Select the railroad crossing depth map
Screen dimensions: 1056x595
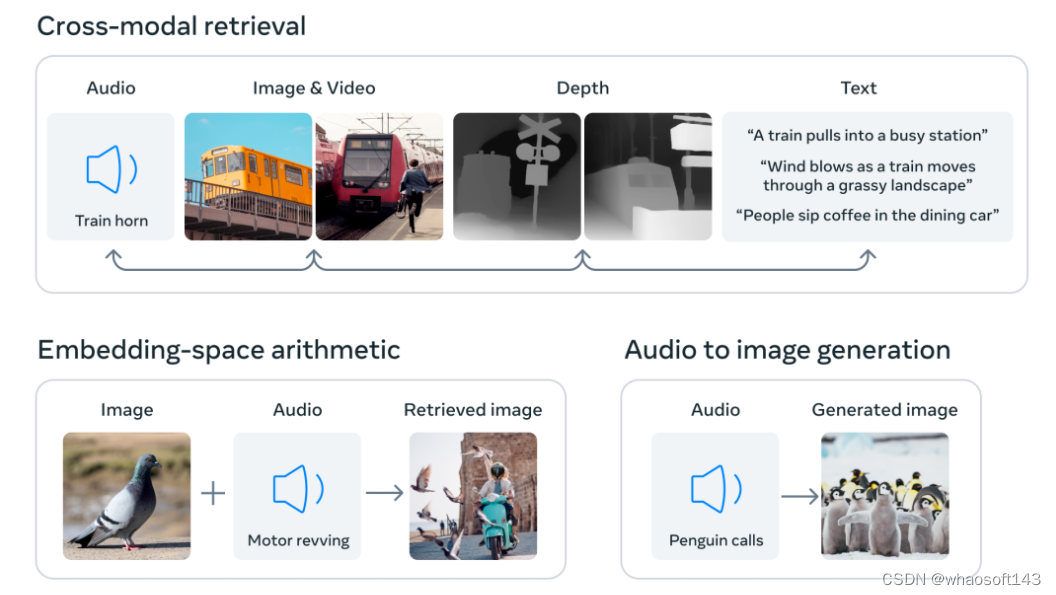click(517, 177)
